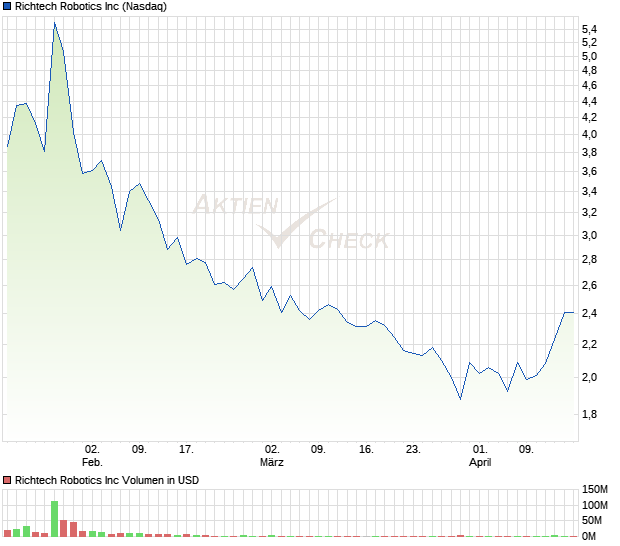620x546 pixels.
Task: Click the '150M' volume axis label
Action: [x=594, y=489]
